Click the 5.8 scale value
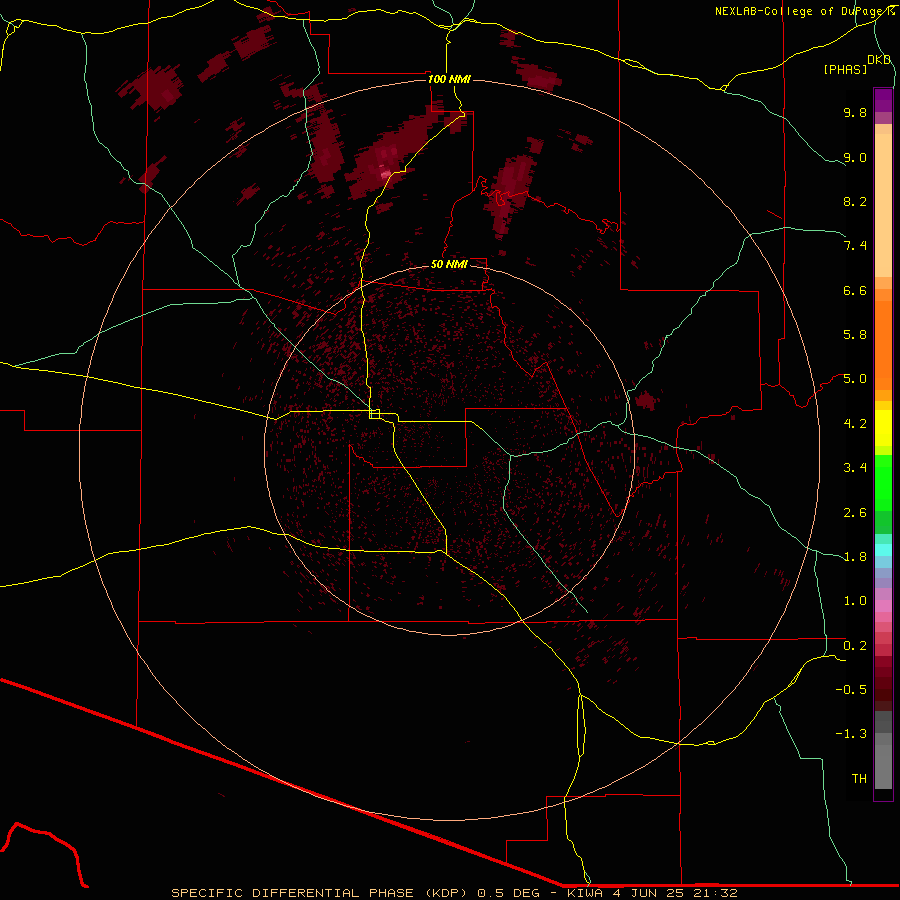The image size is (900, 900). 855,334
